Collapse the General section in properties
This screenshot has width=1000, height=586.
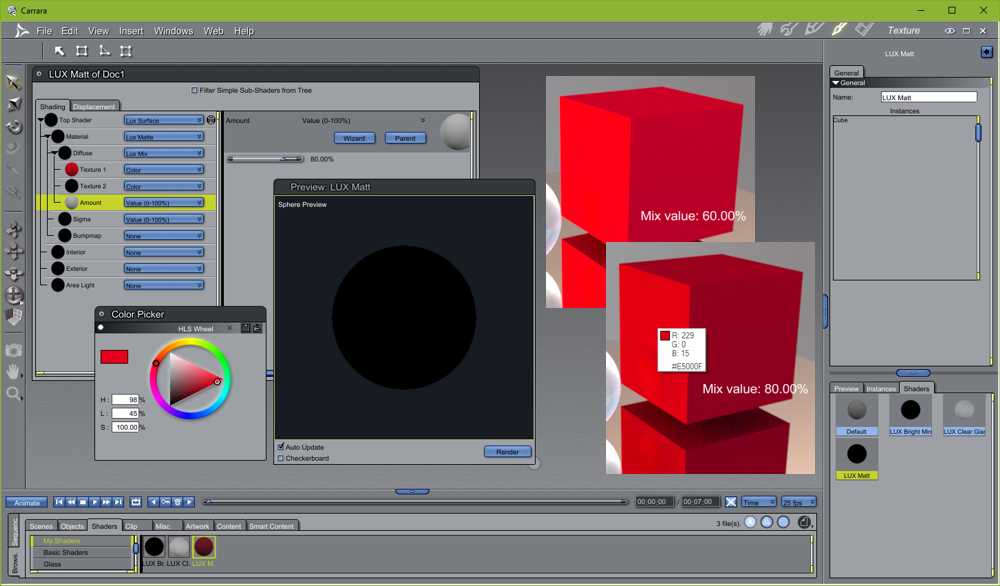point(836,83)
